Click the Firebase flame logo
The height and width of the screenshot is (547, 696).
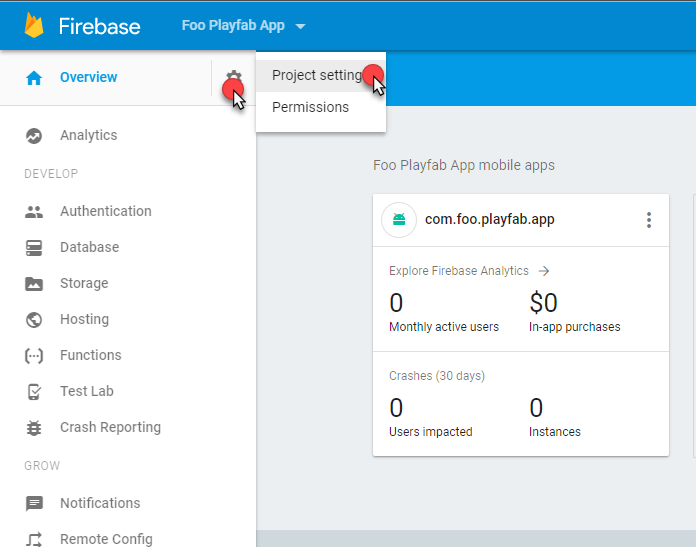click(34, 25)
